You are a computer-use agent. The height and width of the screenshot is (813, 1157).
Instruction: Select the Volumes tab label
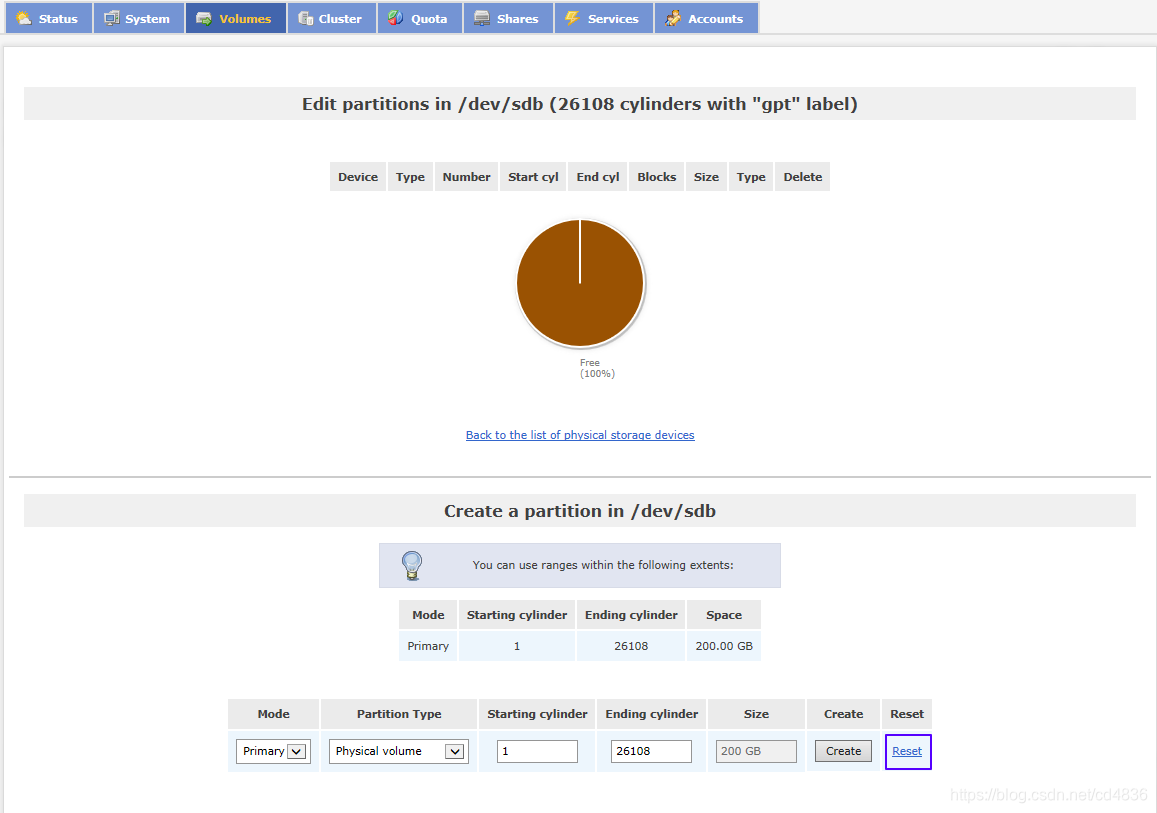tap(245, 19)
